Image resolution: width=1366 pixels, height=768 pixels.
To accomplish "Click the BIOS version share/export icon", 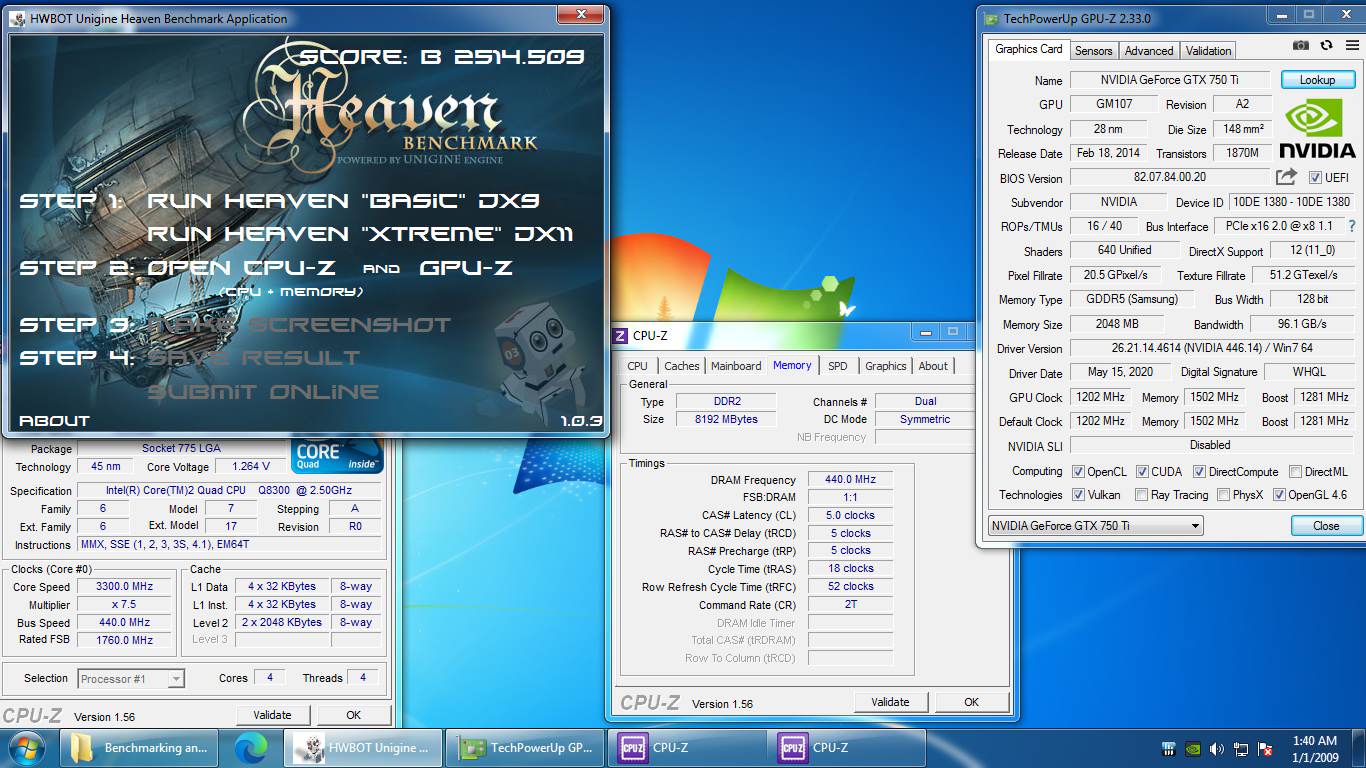I will tap(1286, 177).
